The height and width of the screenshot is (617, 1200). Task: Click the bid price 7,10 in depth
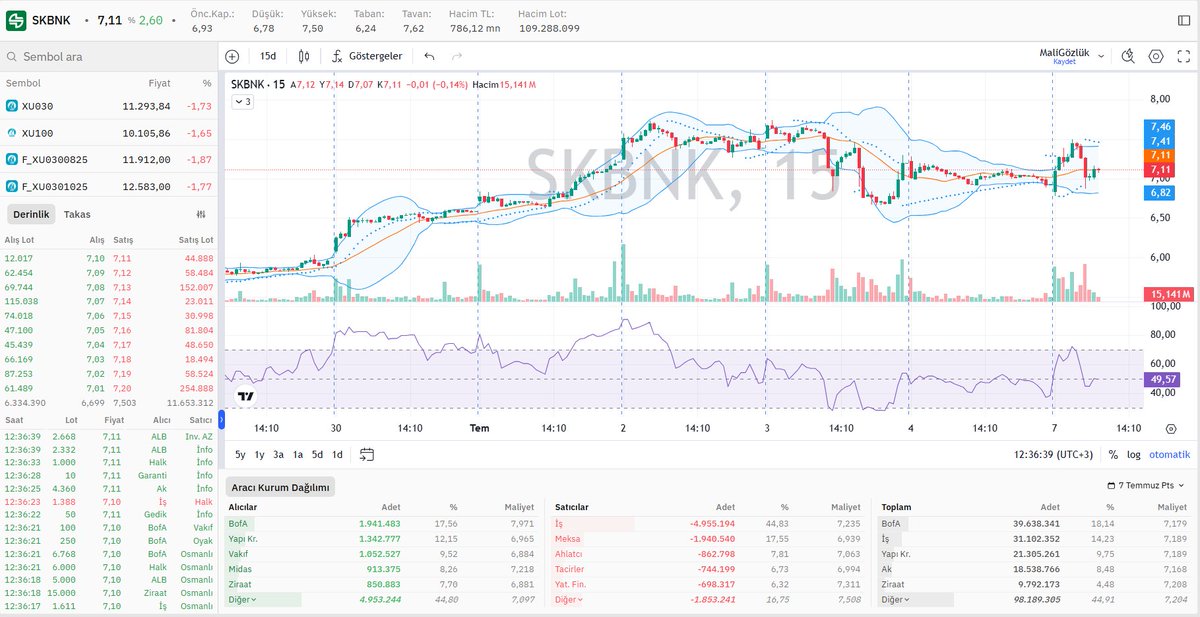click(95, 258)
